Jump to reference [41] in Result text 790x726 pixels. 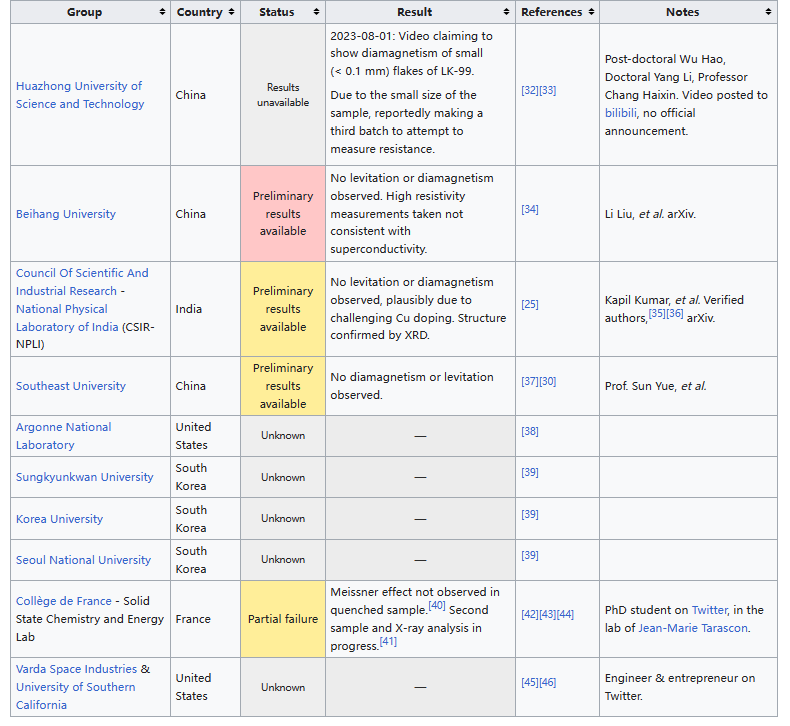coord(388,641)
